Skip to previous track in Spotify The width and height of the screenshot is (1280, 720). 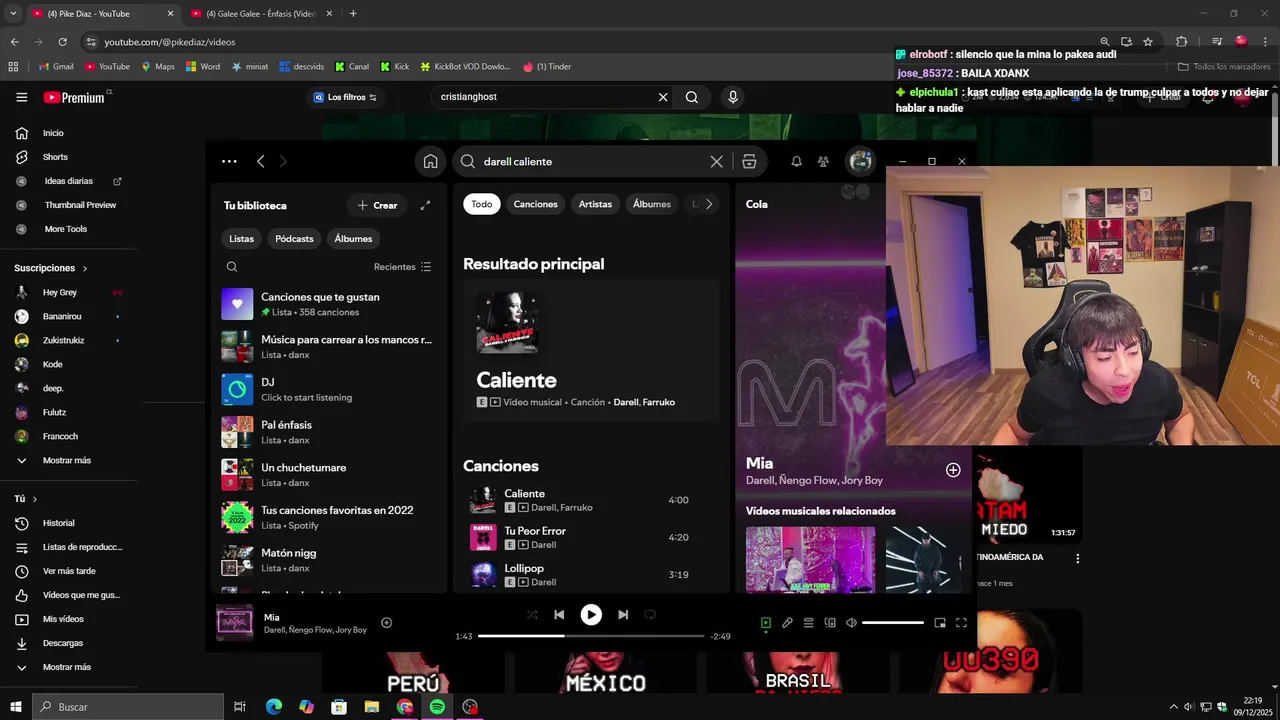[559, 615]
